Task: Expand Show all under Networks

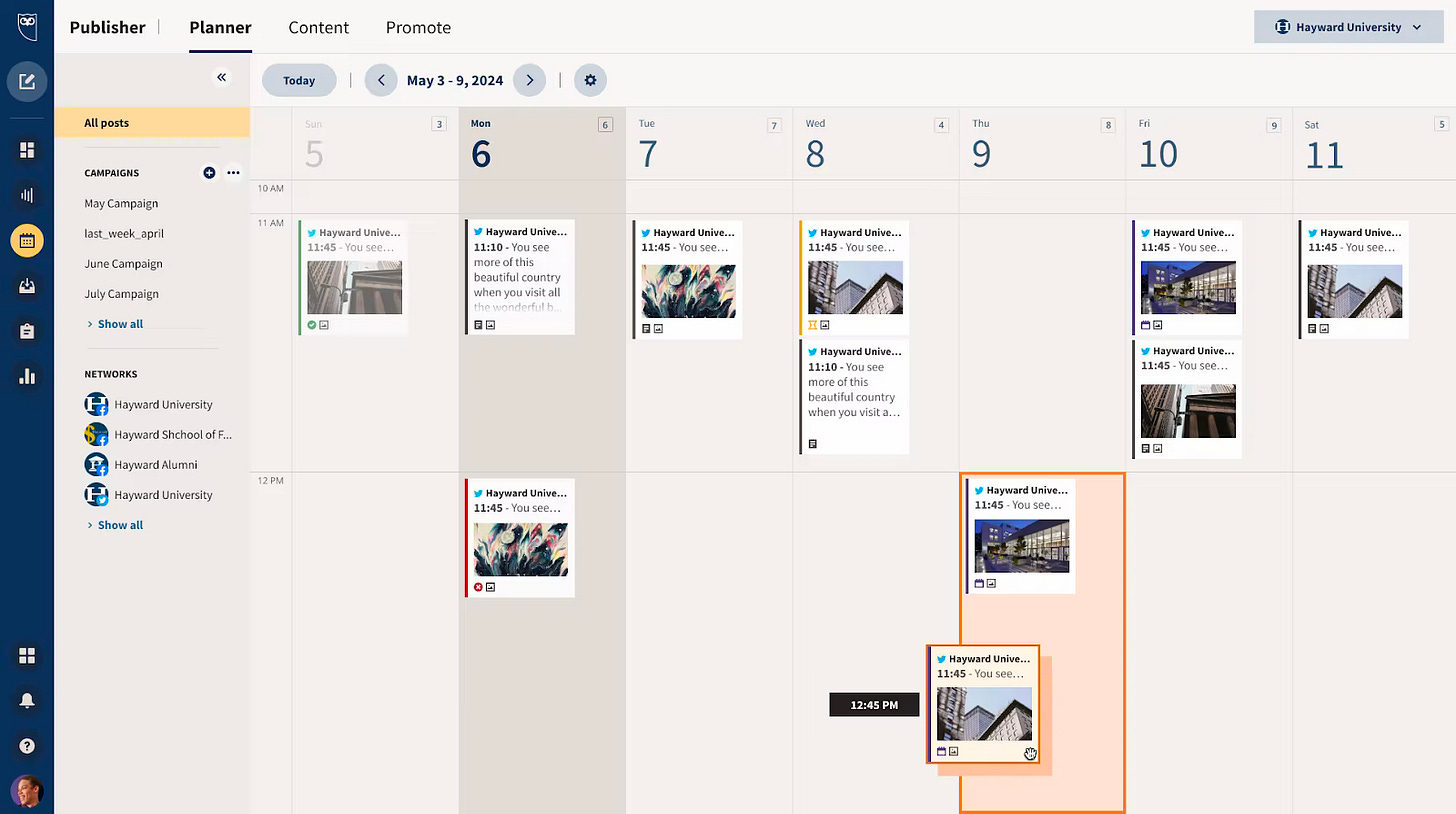Action: tap(115, 525)
